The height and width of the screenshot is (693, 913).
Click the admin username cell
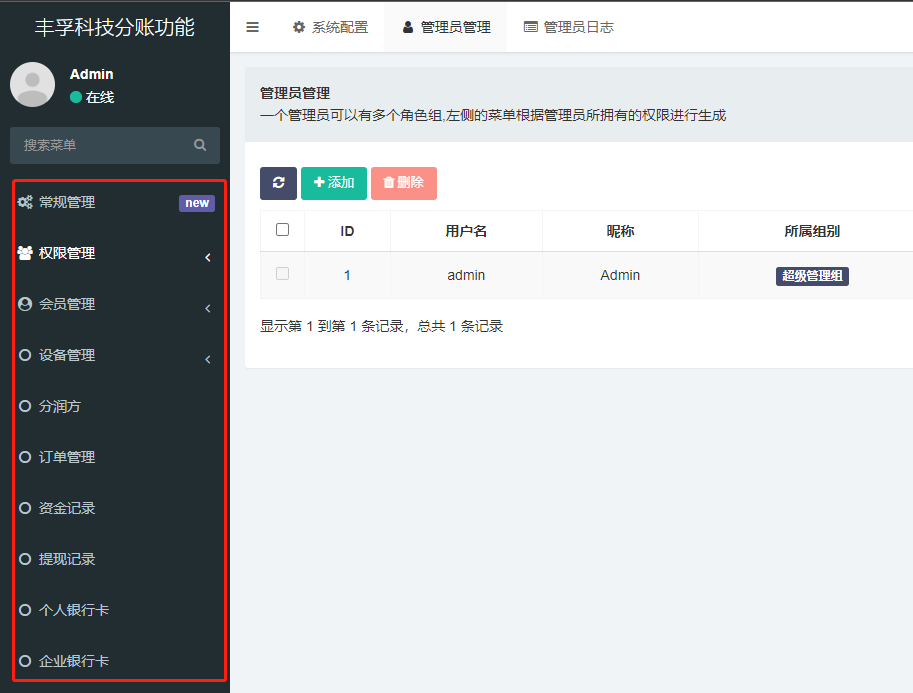pos(466,275)
